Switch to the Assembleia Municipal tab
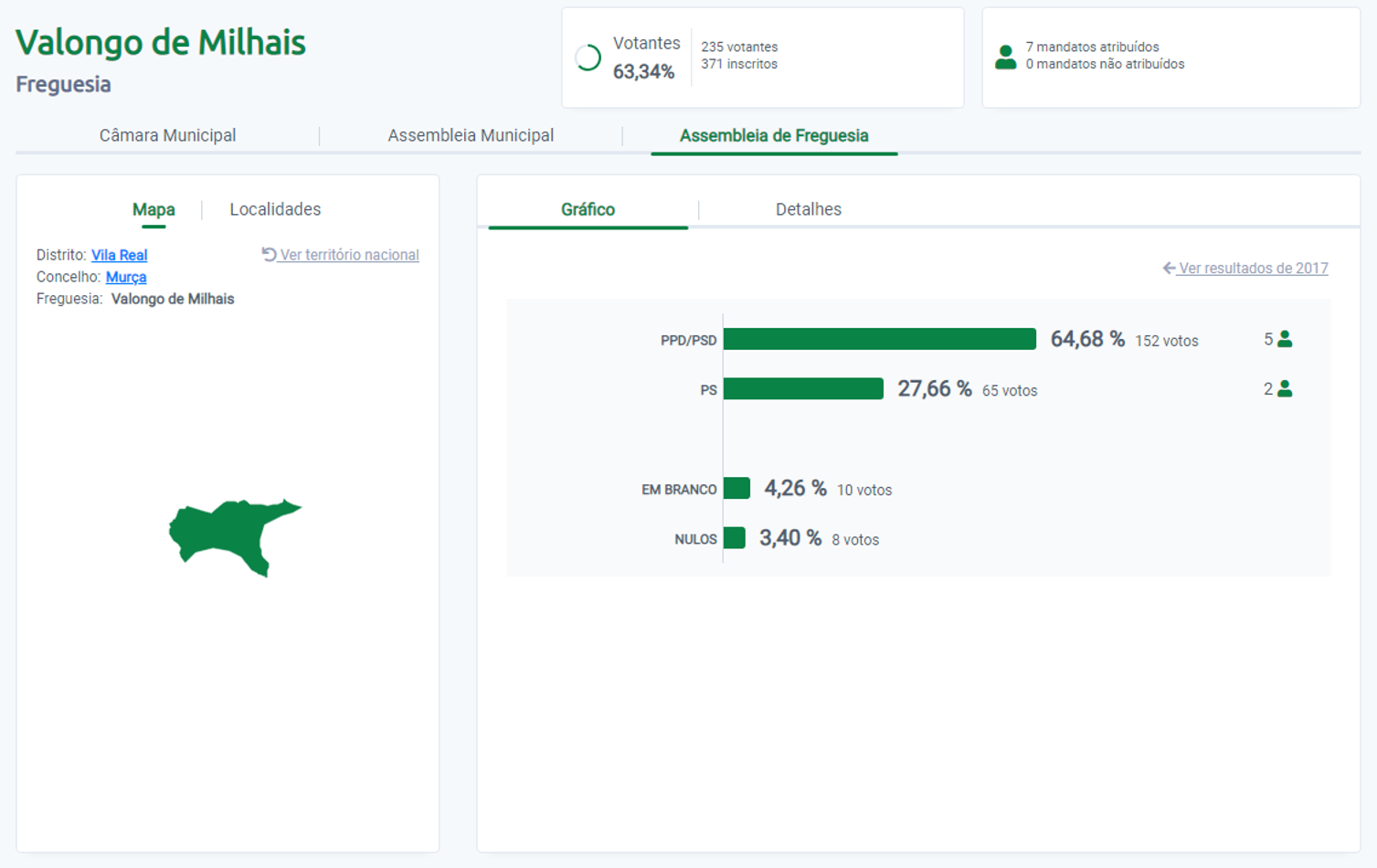Viewport: 1377px width, 868px height. point(471,135)
